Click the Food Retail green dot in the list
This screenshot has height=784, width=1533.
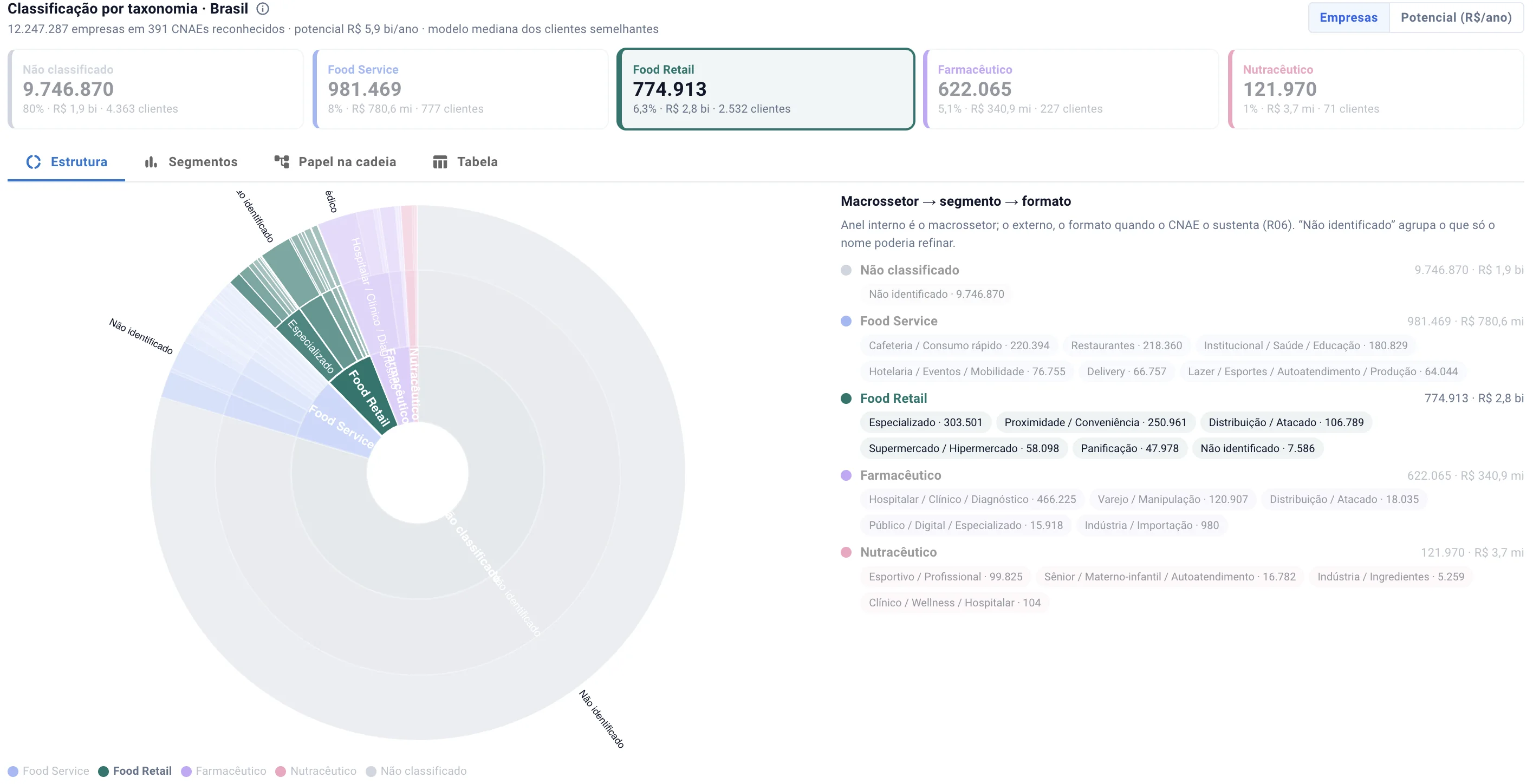coord(846,398)
